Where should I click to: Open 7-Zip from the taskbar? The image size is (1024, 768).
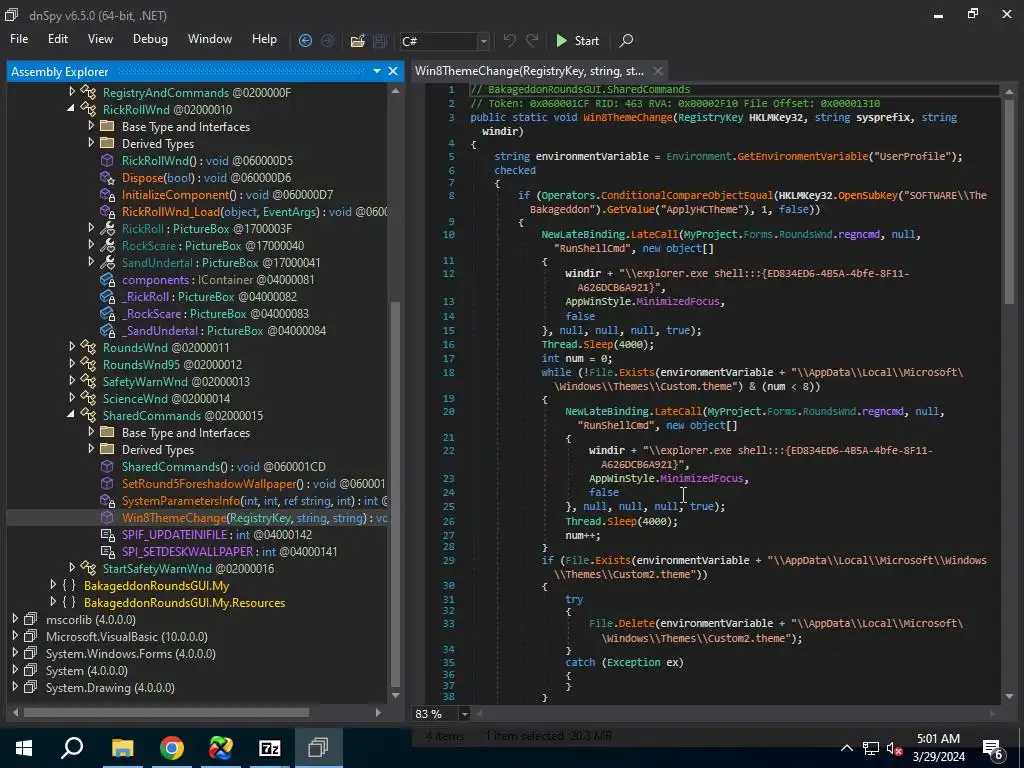click(x=269, y=748)
